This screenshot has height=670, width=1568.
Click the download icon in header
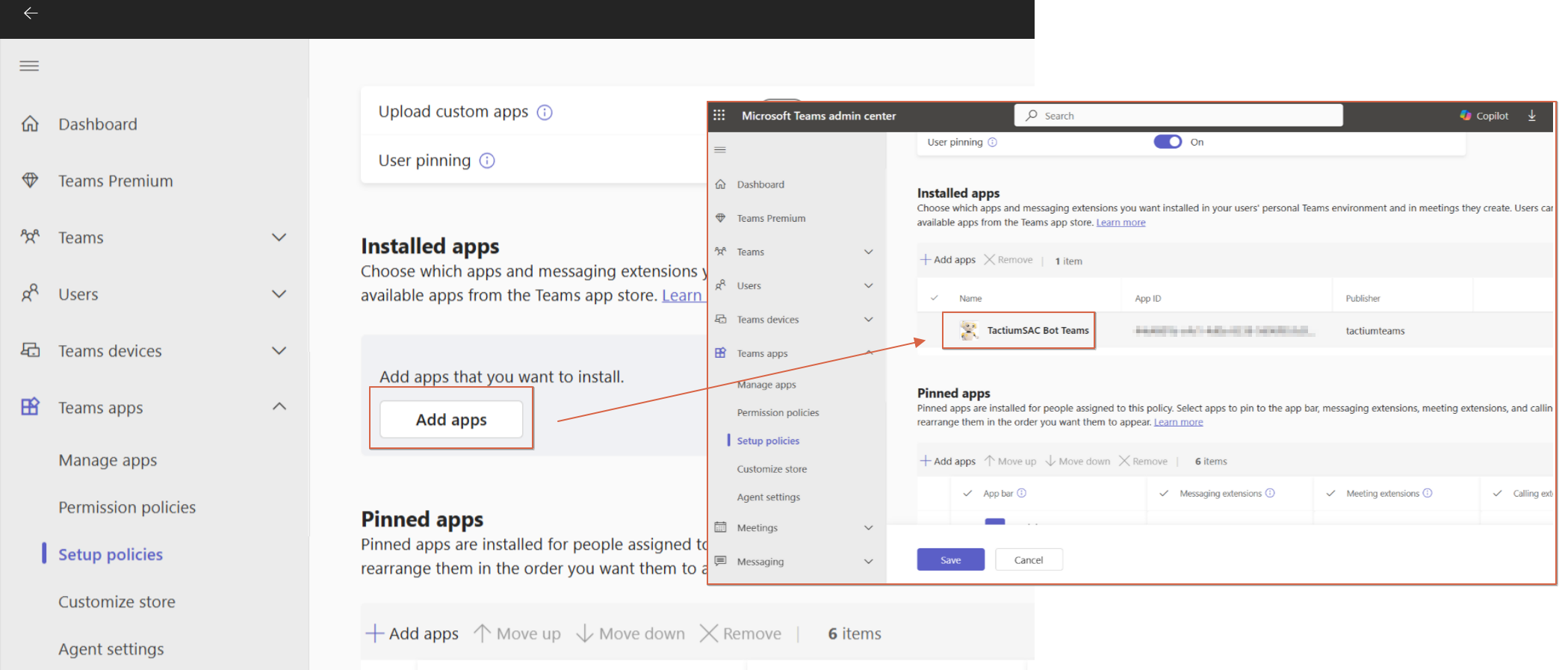pos(1531,116)
